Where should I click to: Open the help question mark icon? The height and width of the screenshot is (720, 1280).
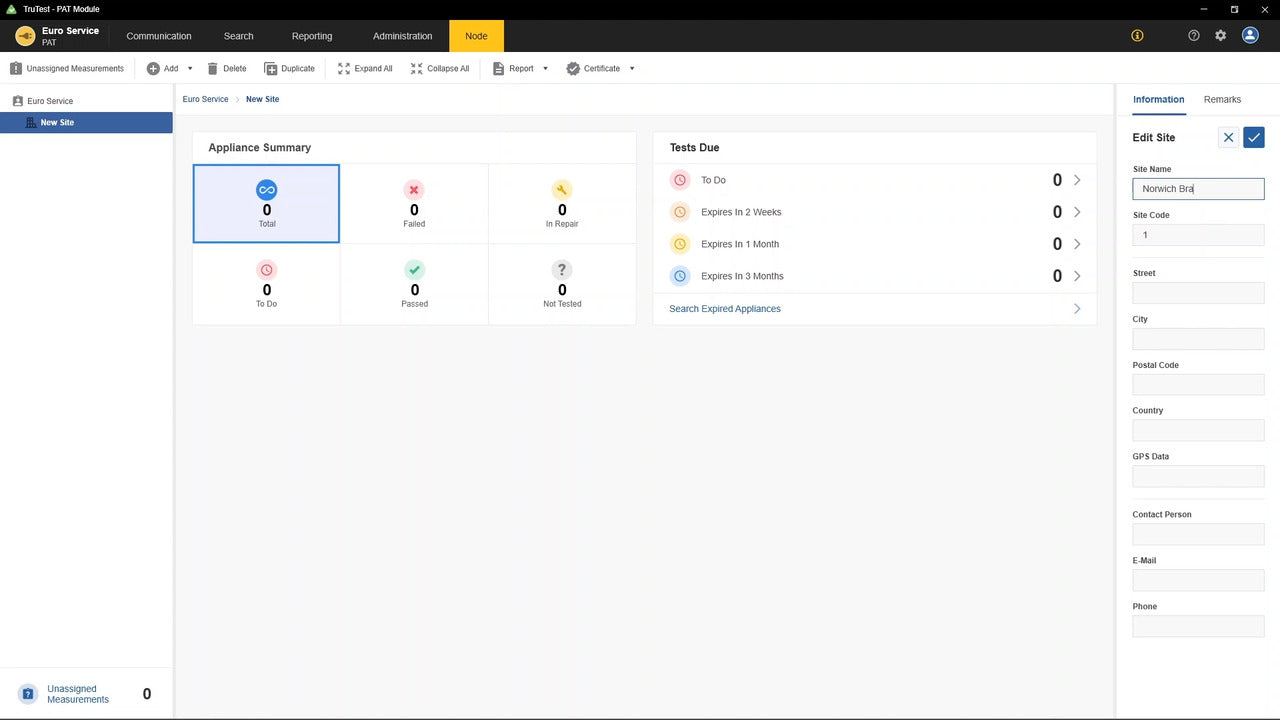(1193, 36)
